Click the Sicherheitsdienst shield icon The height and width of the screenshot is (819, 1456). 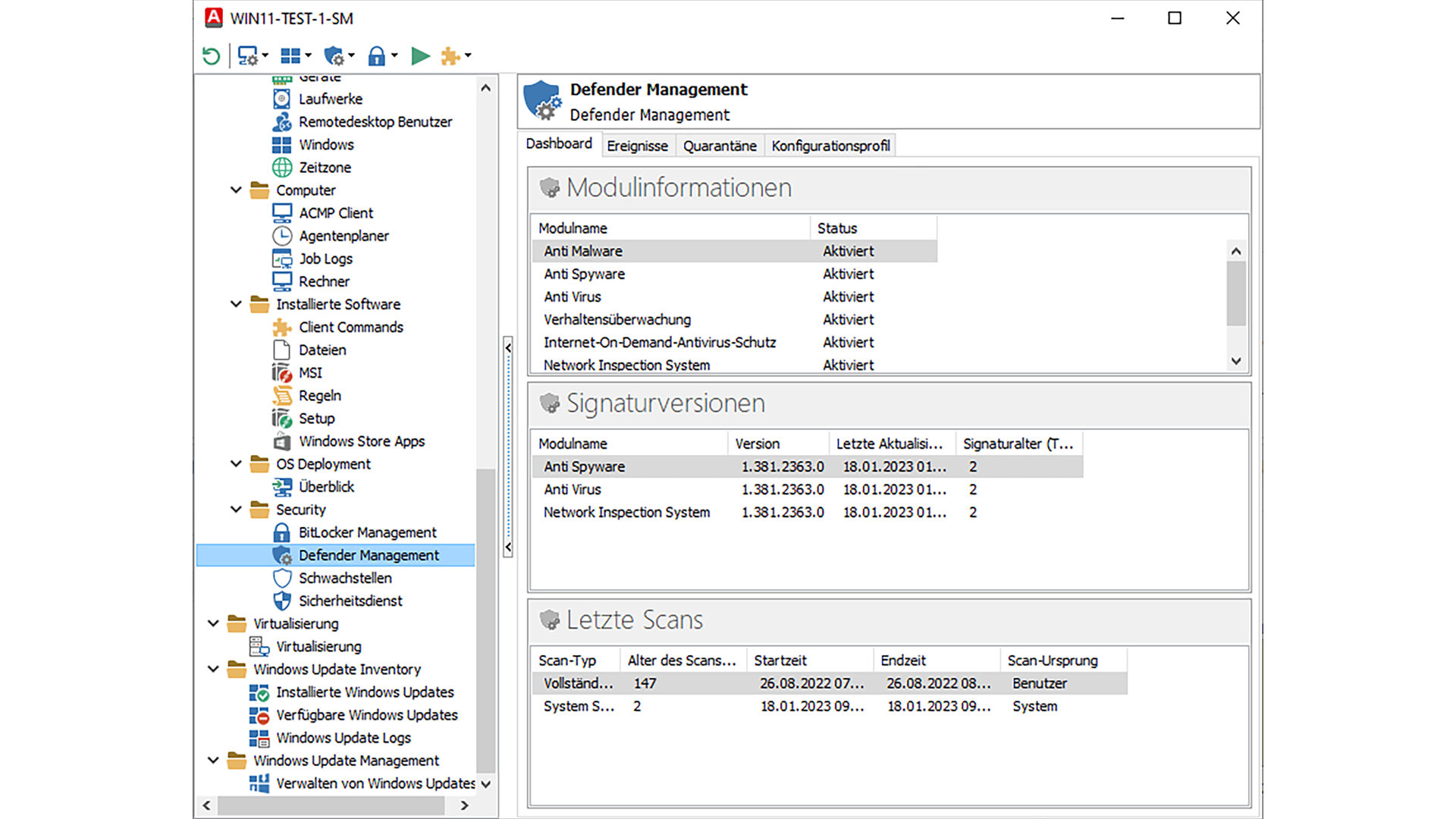pos(281,601)
